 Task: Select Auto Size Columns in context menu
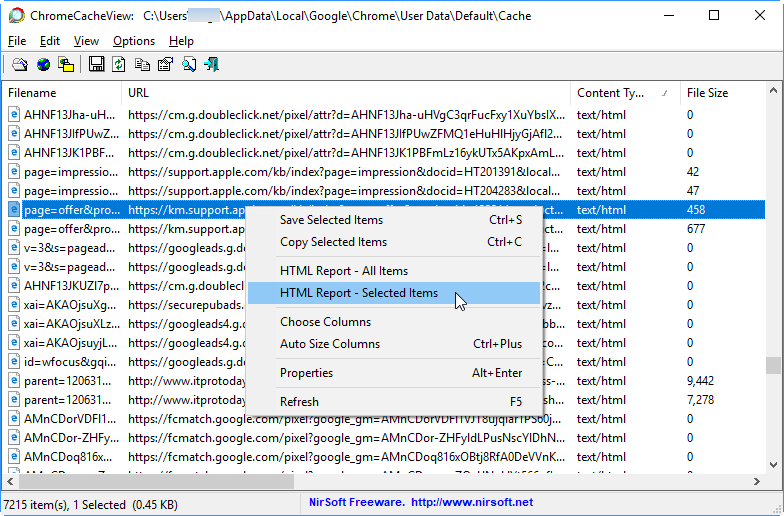click(394, 344)
